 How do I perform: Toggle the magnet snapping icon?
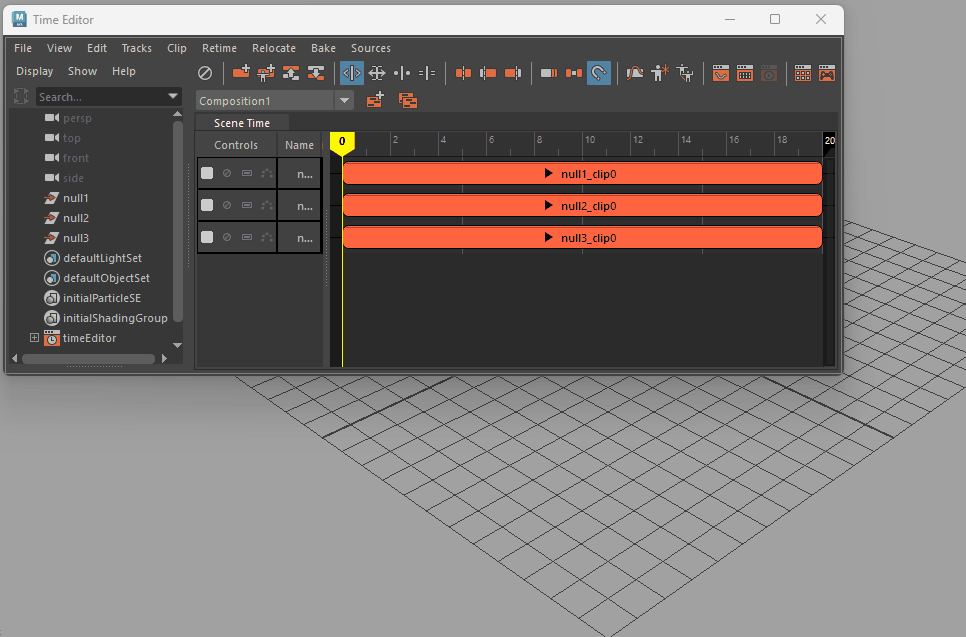click(x=598, y=73)
